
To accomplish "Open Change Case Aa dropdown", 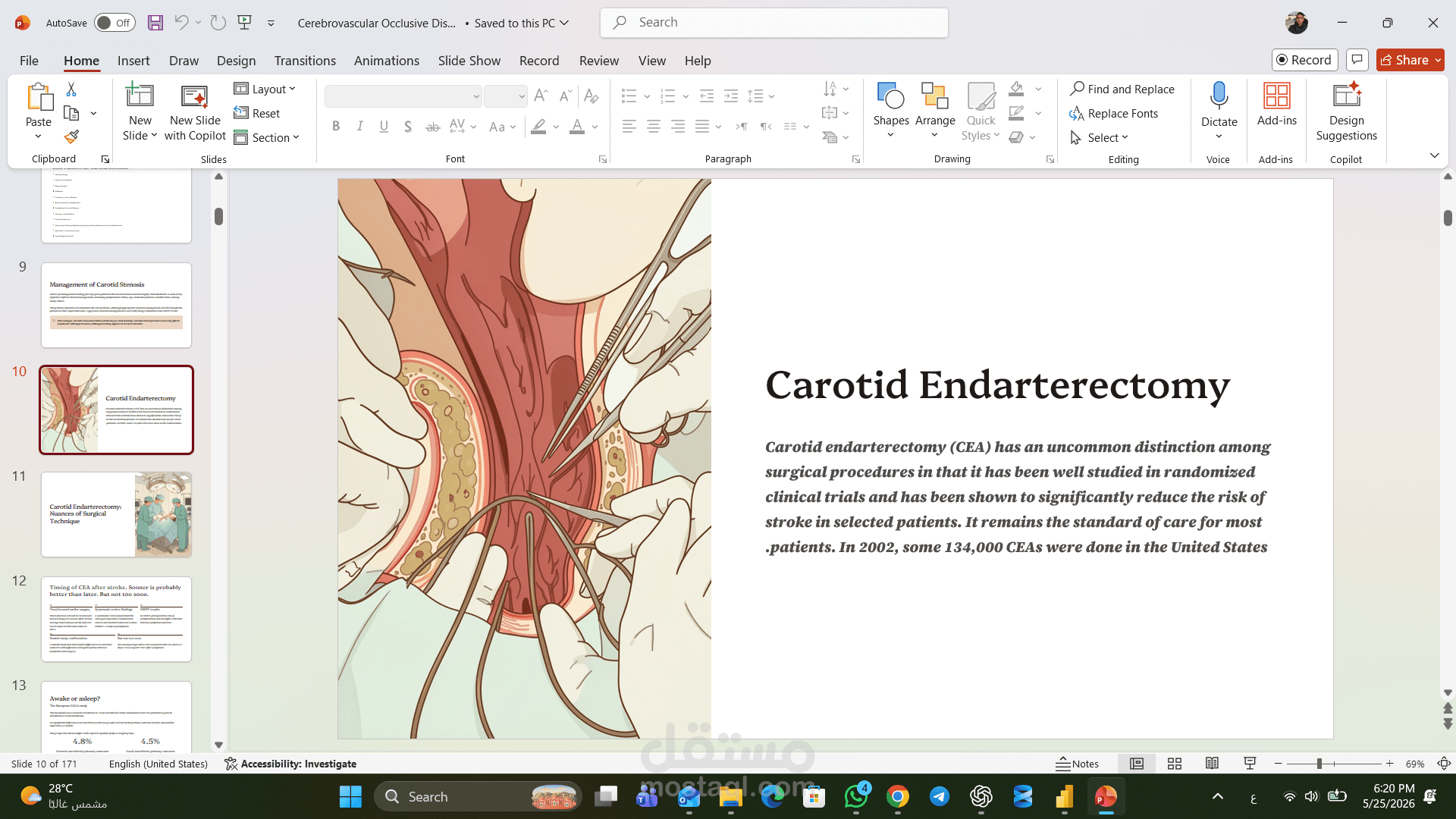I will point(502,127).
